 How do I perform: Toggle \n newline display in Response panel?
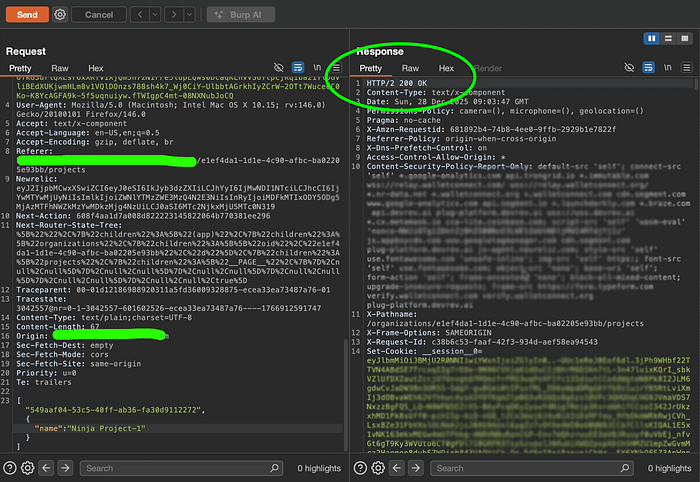[667, 67]
